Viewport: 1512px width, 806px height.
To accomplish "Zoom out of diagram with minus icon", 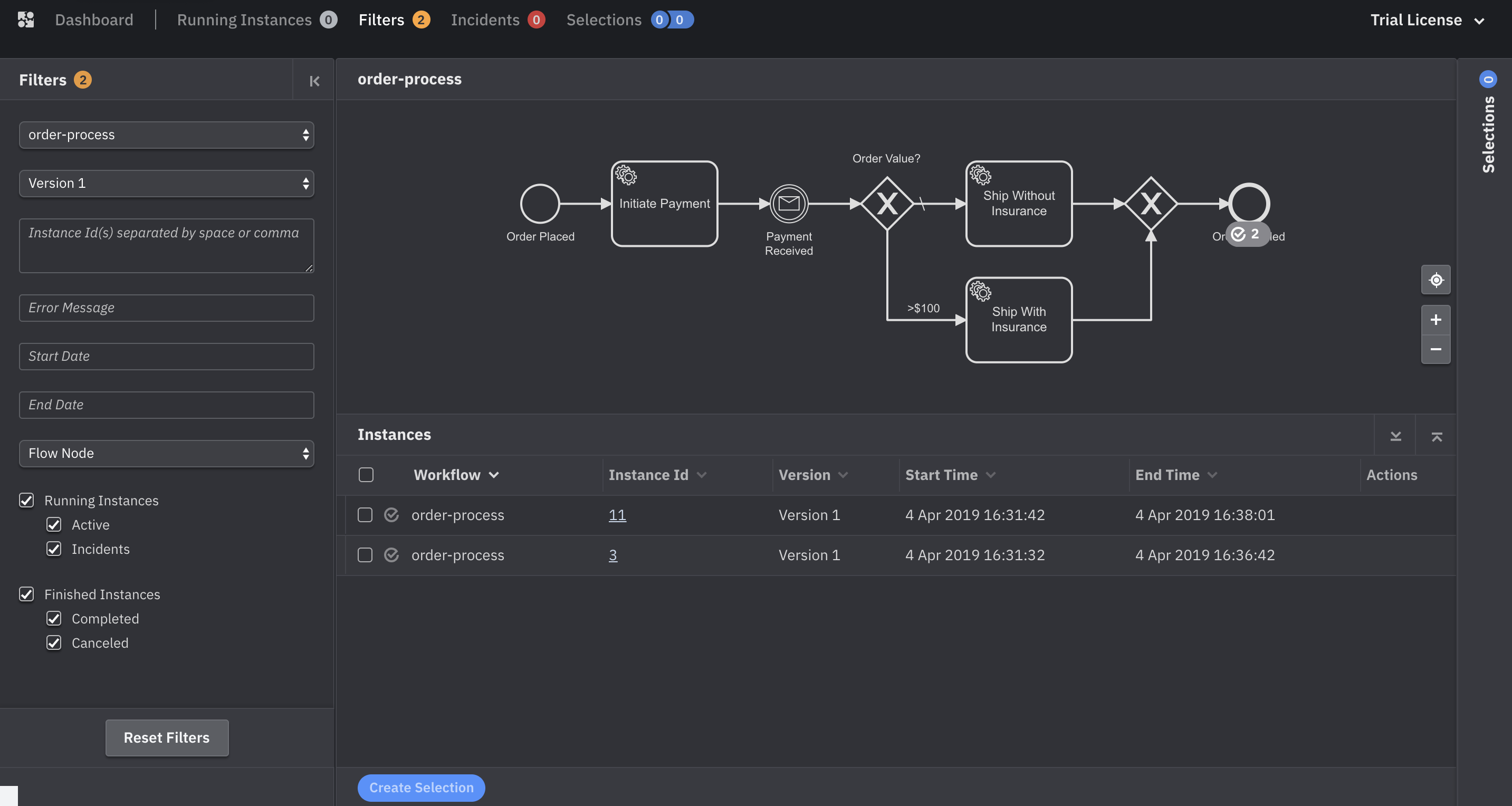I will tap(1436, 349).
